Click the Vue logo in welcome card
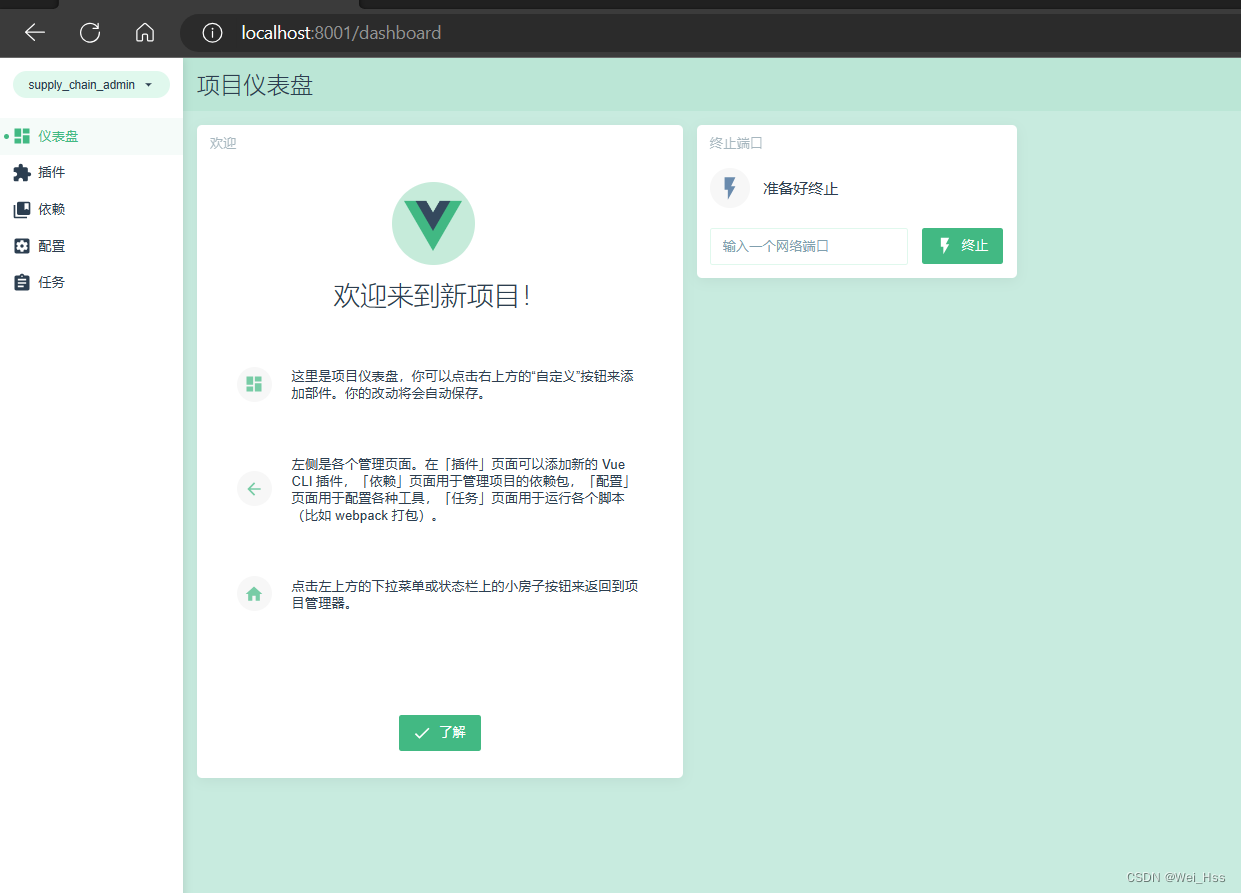Image resolution: width=1241 pixels, height=893 pixels. coord(433,224)
